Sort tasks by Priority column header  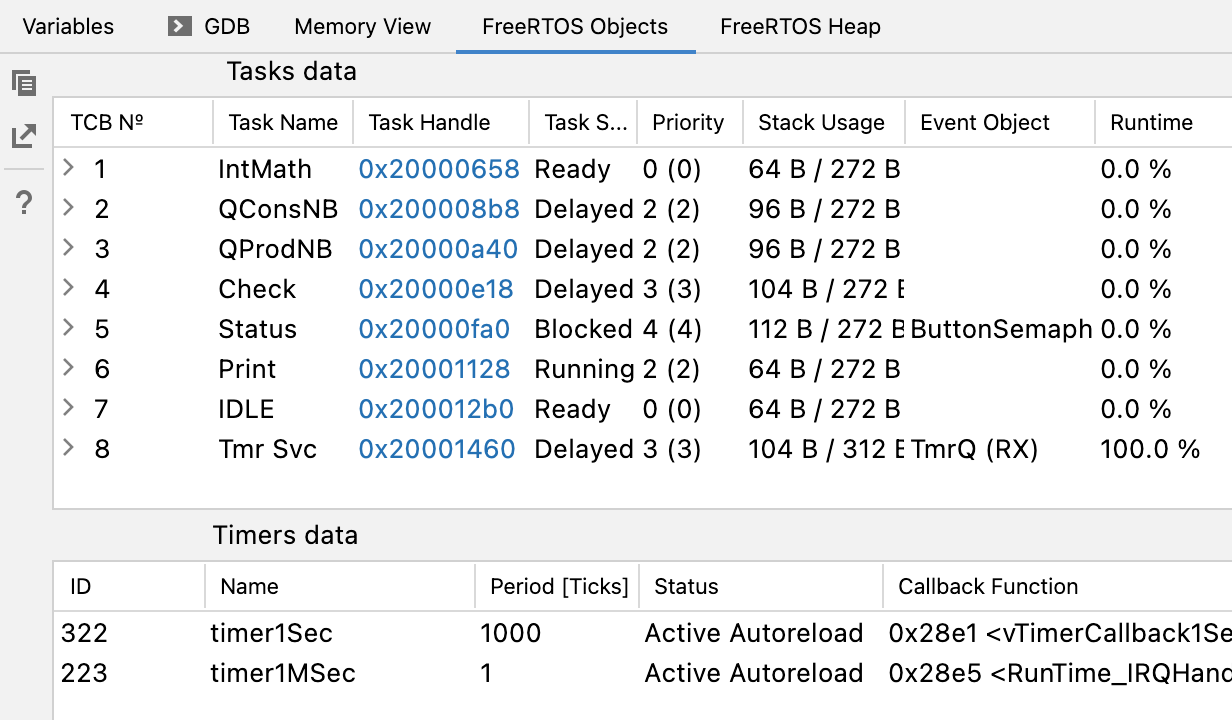(688, 123)
